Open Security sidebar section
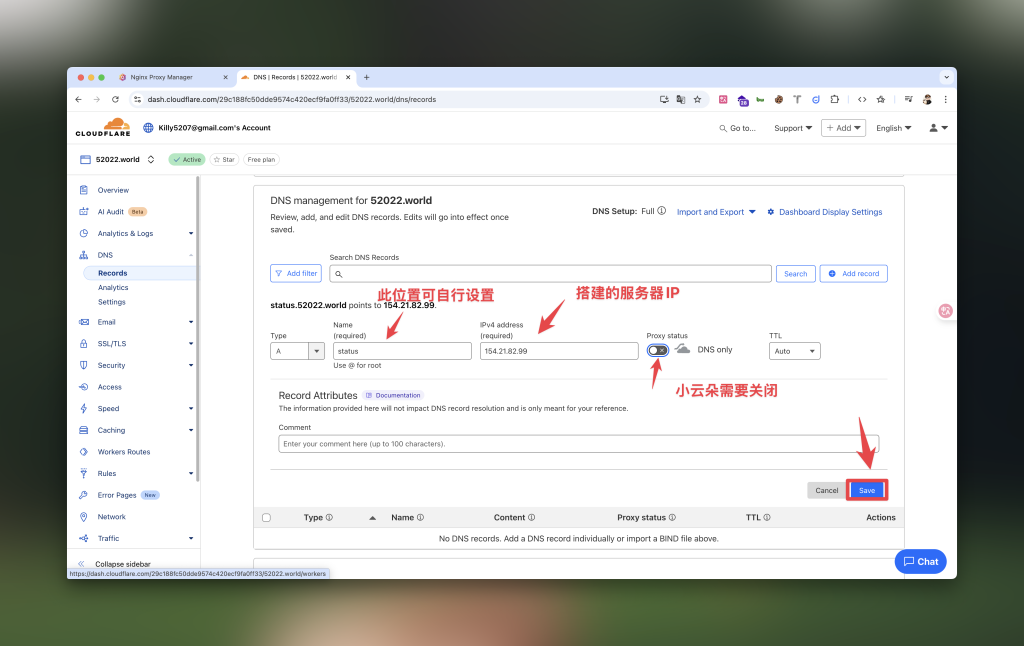1024x646 pixels. tap(111, 365)
